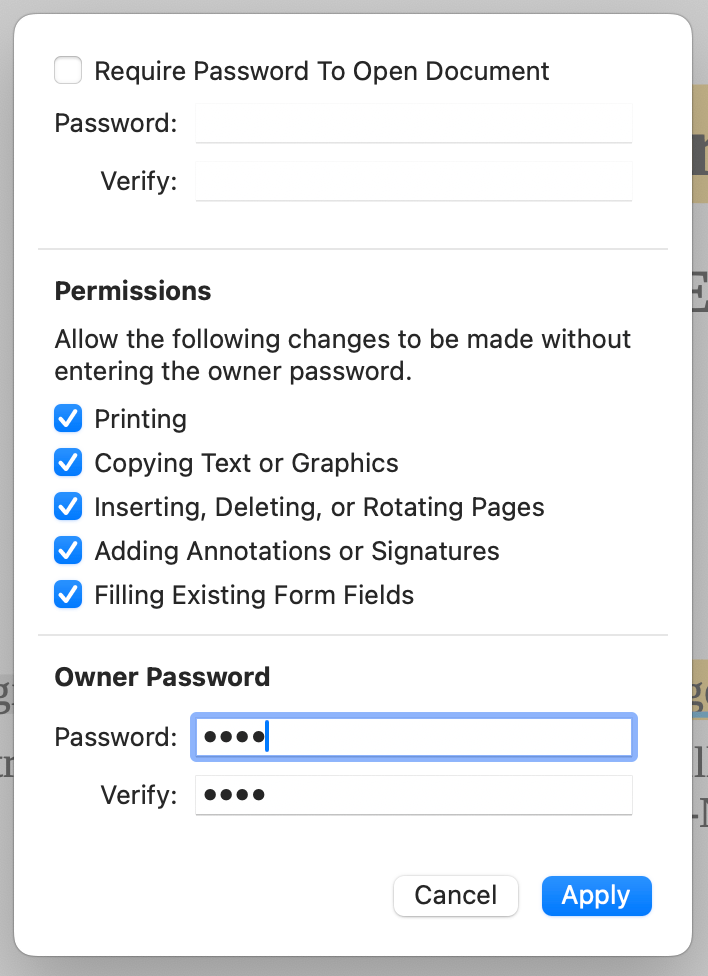
Task: Click the Owner Password section title
Action: [x=162, y=677]
